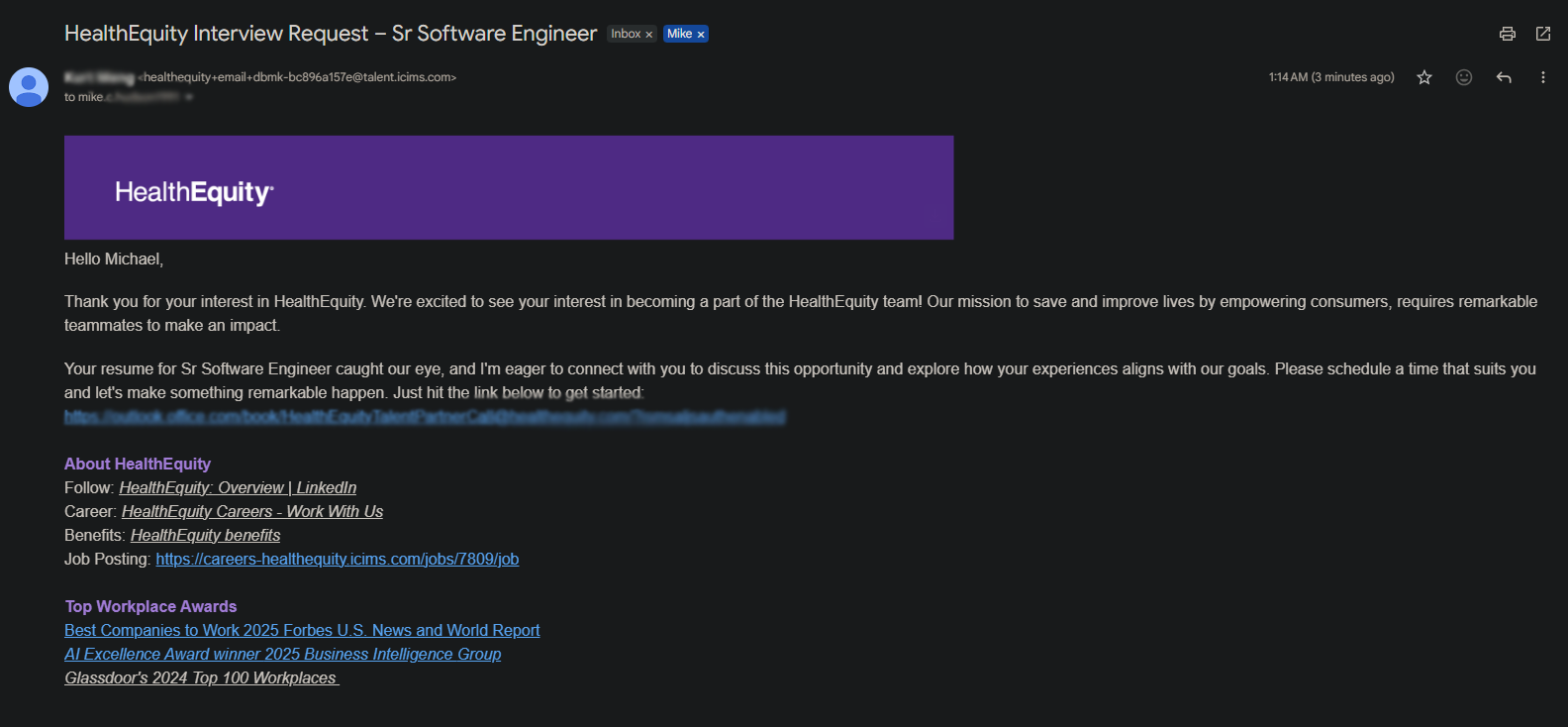Add an emoji reaction to the message
Screen dimensions: 1568x727
tap(1464, 77)
